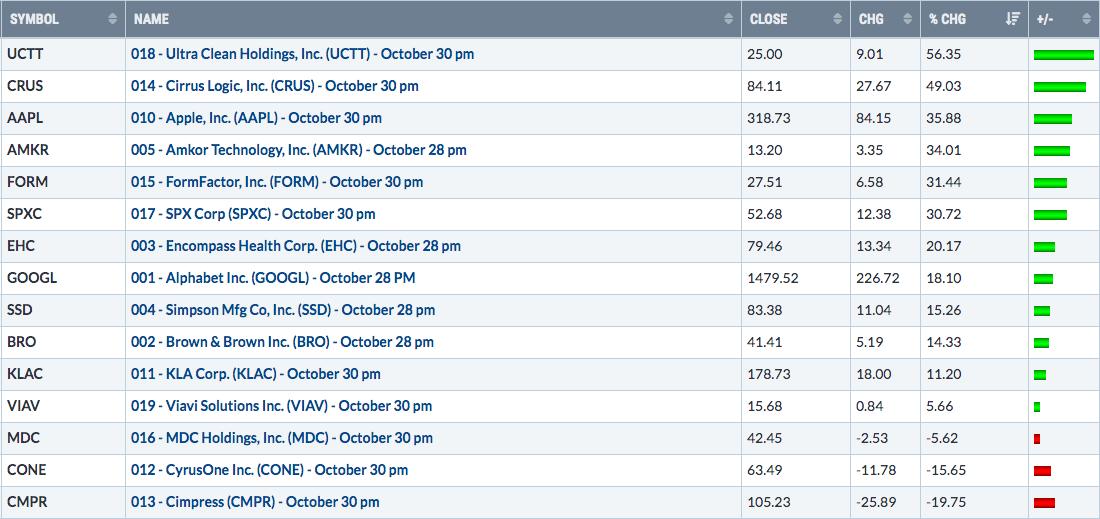Click the CMPR red change bar
1100x519 pixels.
click(x=1044, y=502)
